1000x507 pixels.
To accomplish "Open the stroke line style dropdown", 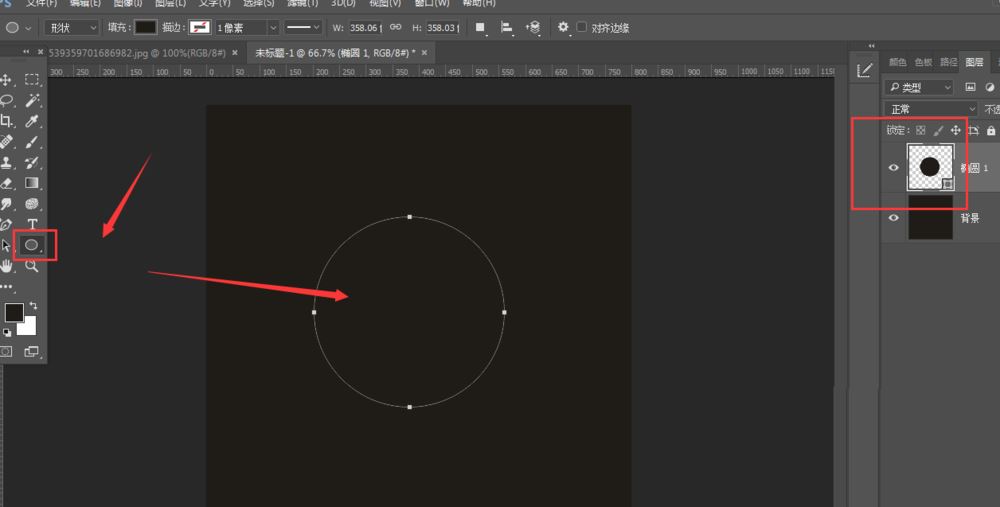I will tap(303, 27).
